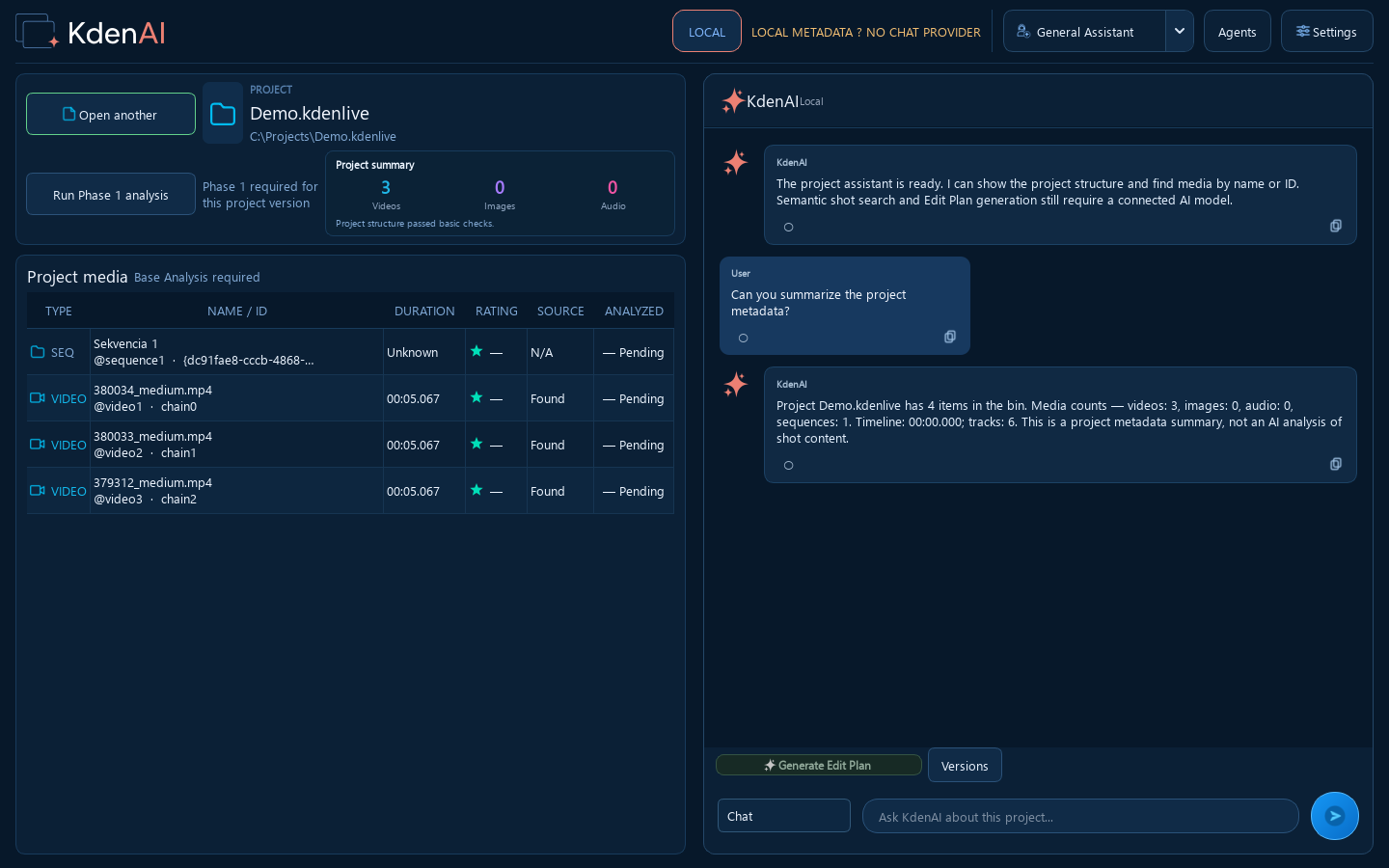Click the Open another project button
The image size is (1389, 868).
[111, 114]
